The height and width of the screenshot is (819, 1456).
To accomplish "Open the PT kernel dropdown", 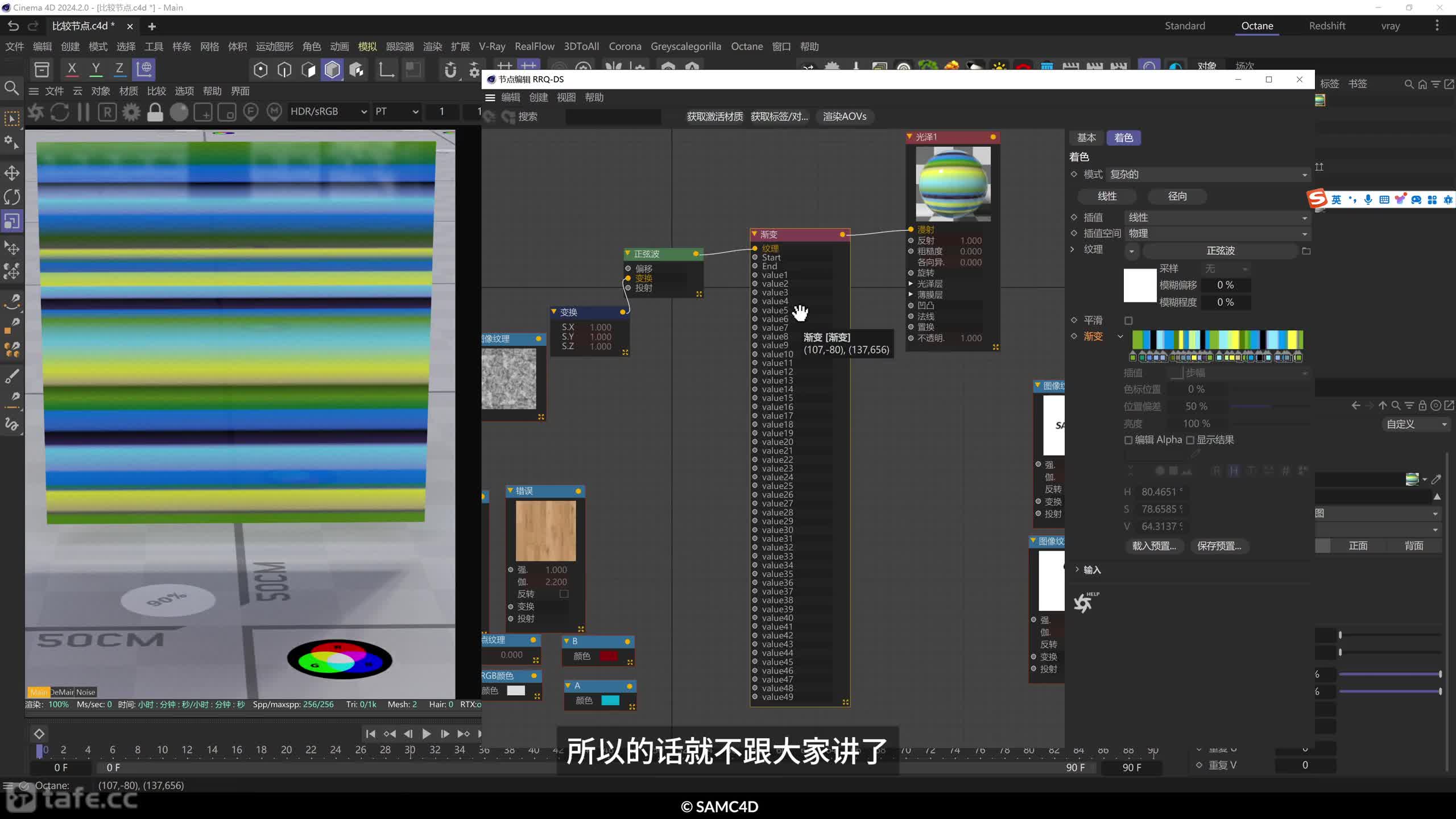I will click(396, 112).
